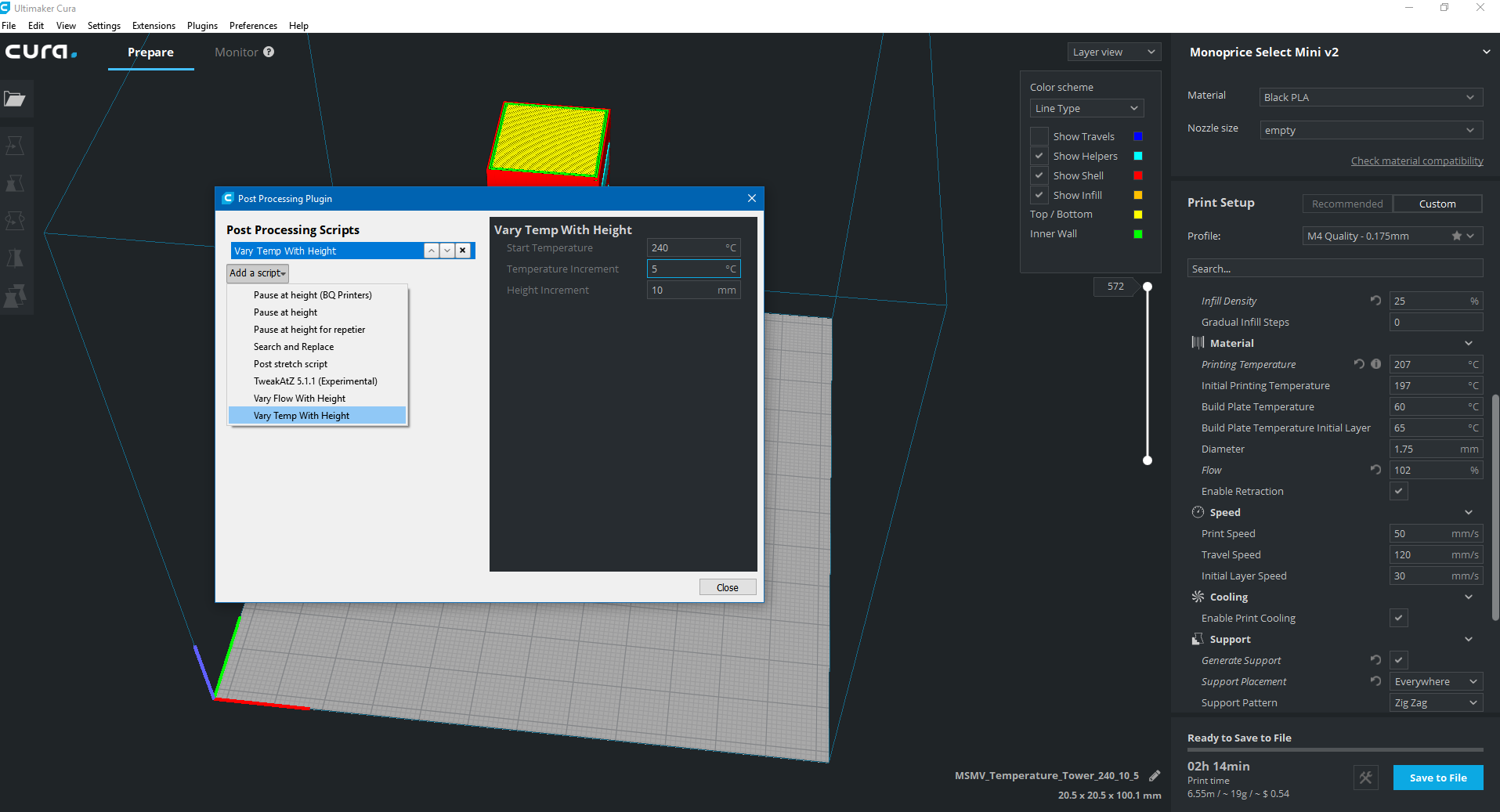Click the Cooling category fan icon
Image resolution: width=1500 pixels, height=812 pixels.
coord(1198,597)
